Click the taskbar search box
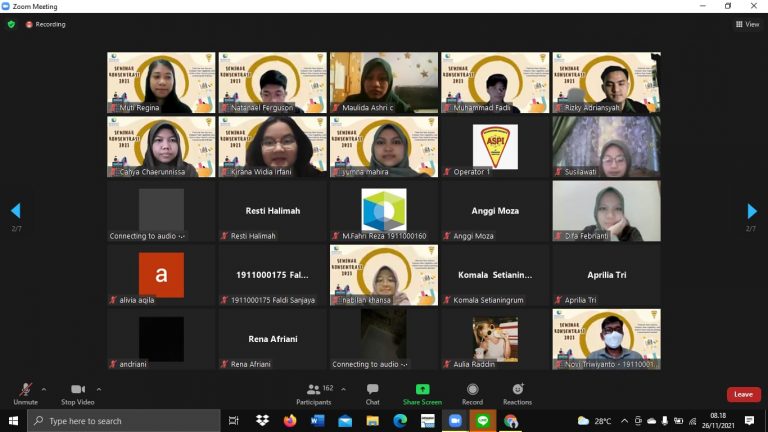This screenshot has height=432, width=768. [124, 421]
